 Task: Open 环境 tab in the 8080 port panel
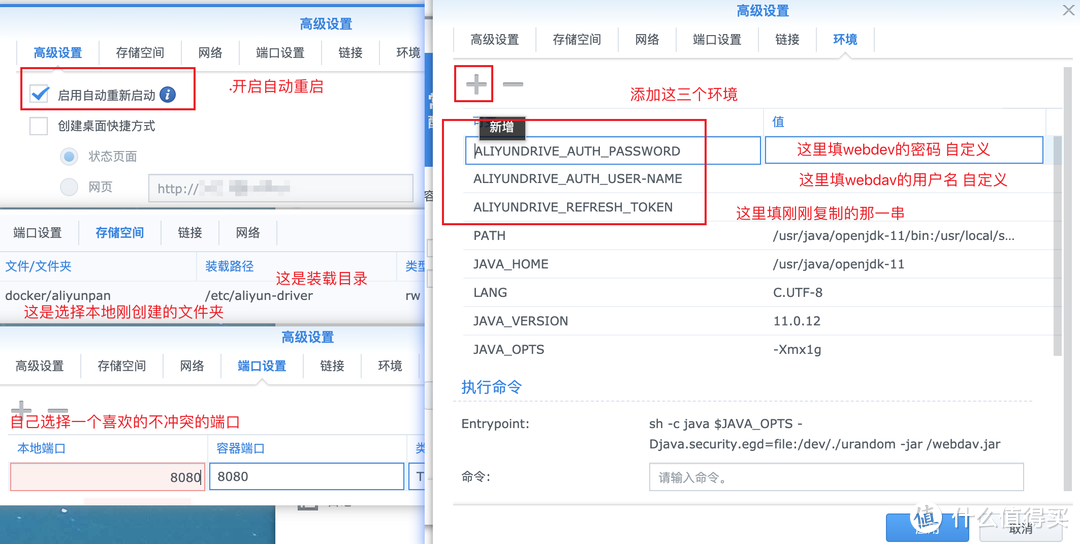click(x=390, y=366)
